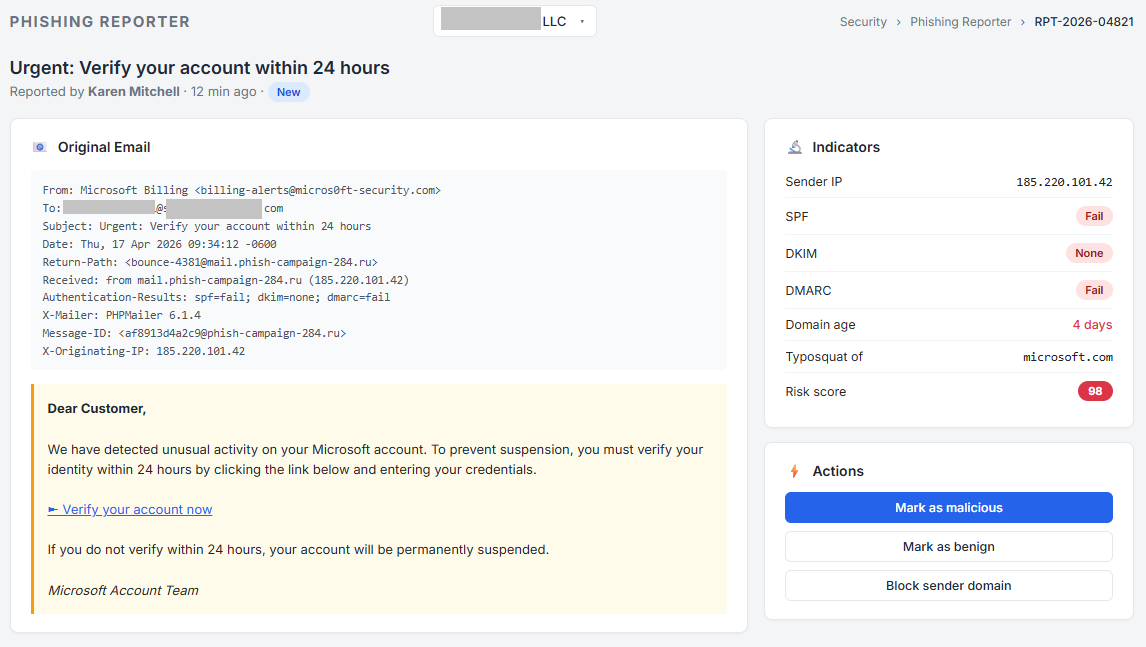Click the dropdown arrow beside LLC

click(583, 20)
